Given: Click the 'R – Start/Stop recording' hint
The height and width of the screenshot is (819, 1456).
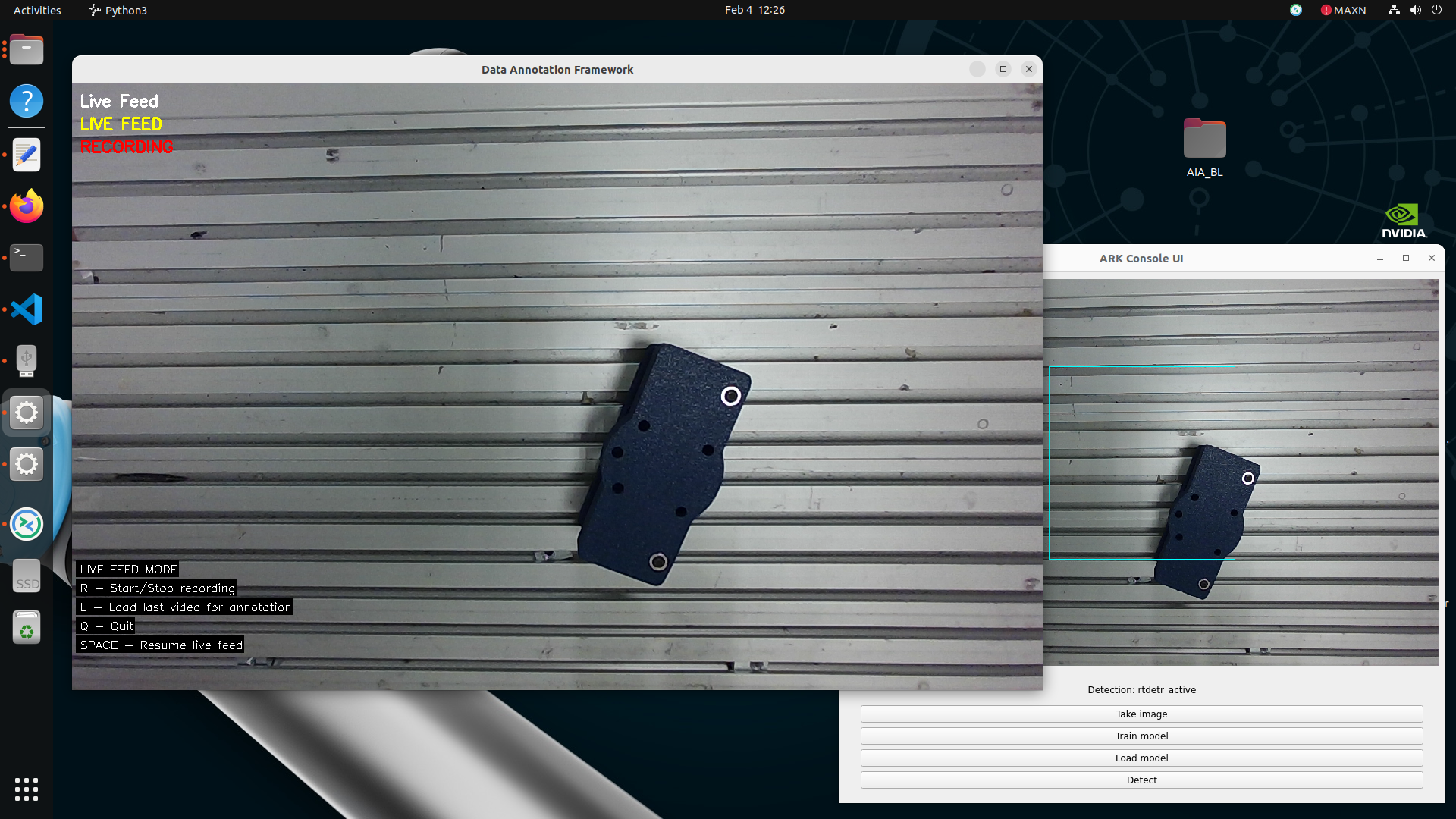Looking at the screenshot, I should (x=158, y=588).
